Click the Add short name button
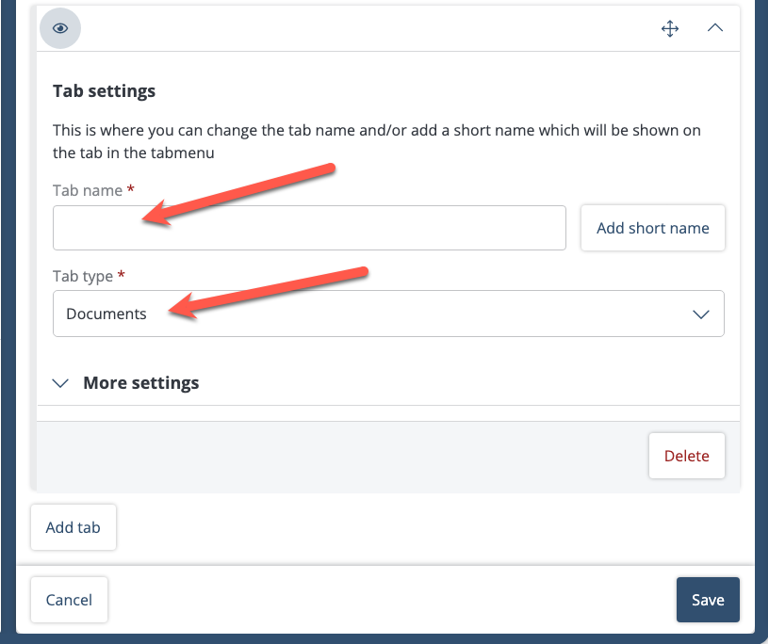The image size is (768, 644). click(x=652, y=228)
